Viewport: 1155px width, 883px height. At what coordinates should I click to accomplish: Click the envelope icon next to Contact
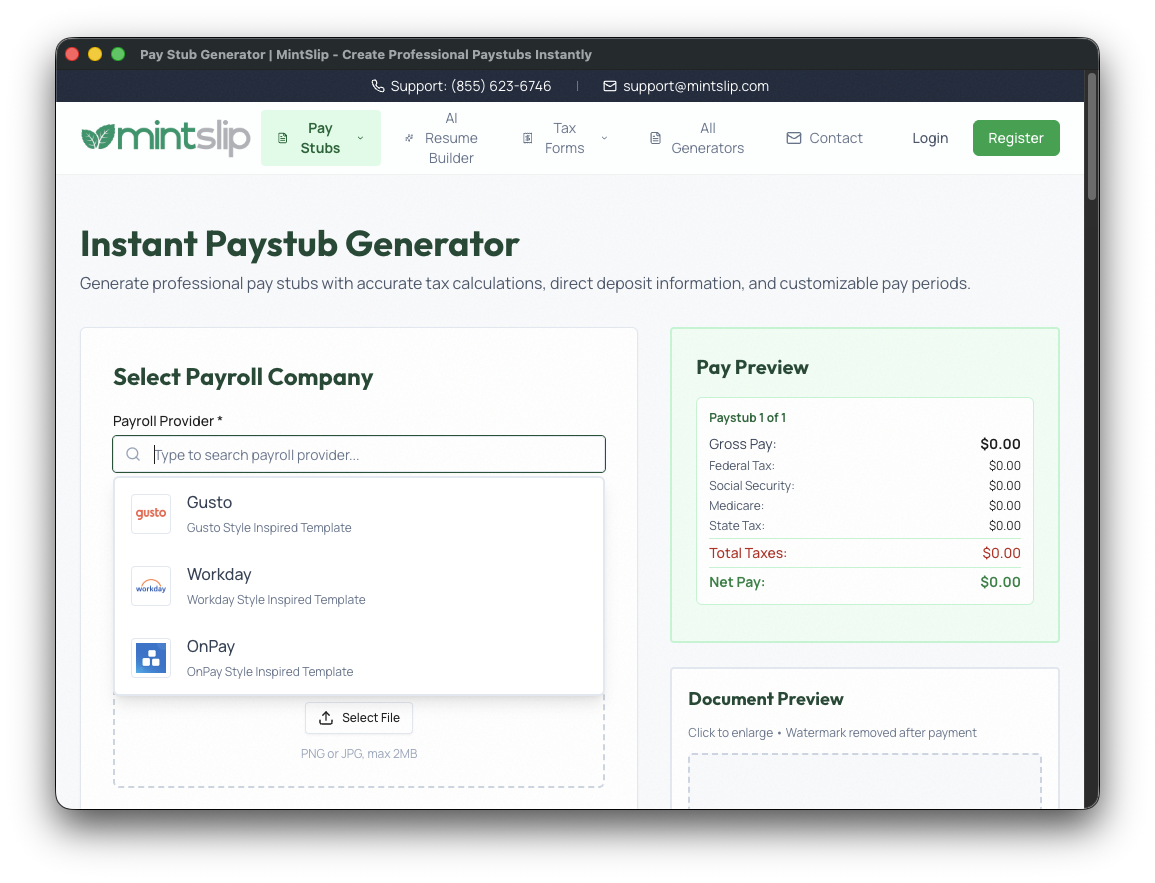point(794,138)
